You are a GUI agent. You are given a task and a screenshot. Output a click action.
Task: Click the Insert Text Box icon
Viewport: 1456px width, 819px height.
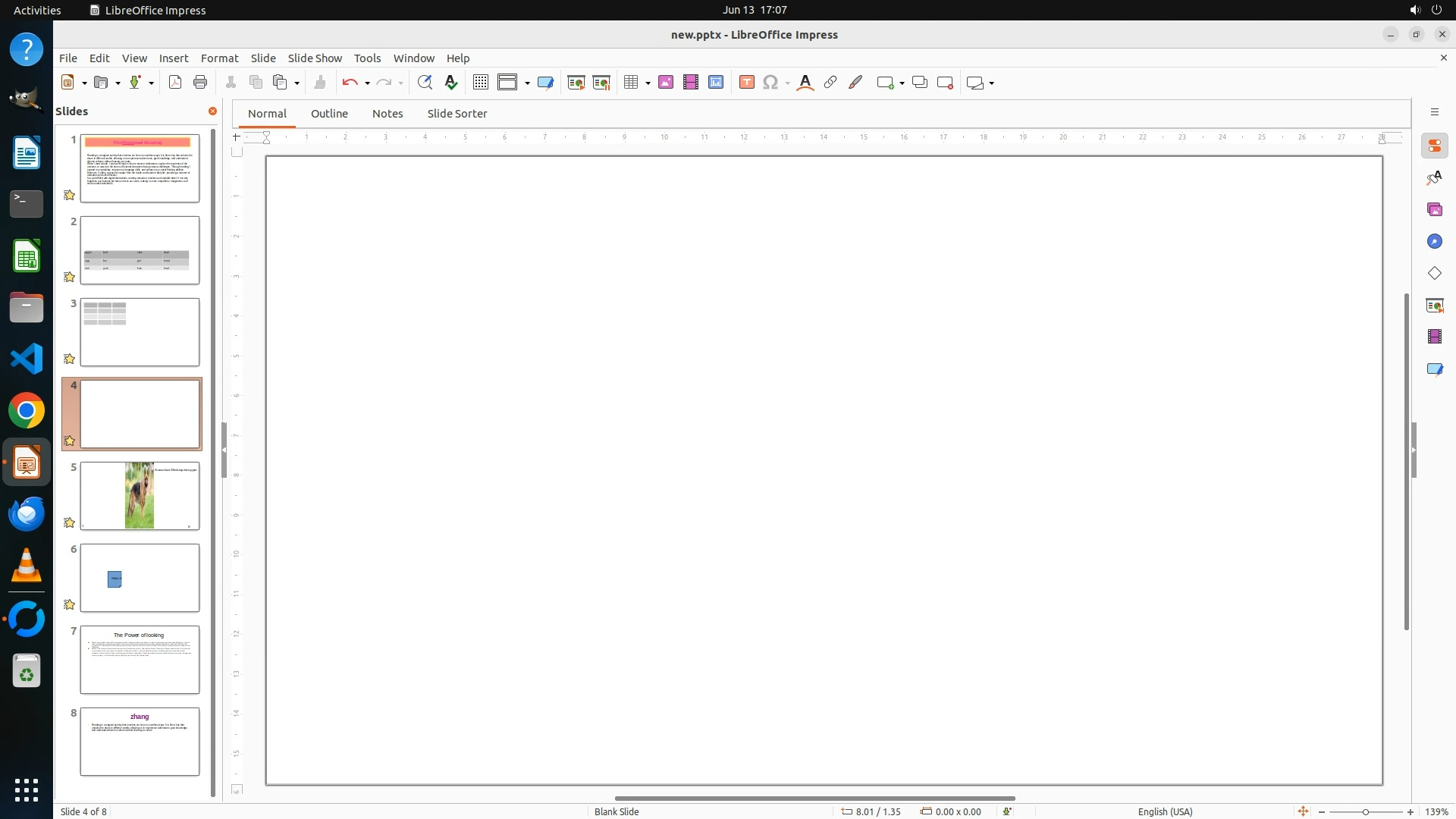pyautogui.click(x=746, y=83)
